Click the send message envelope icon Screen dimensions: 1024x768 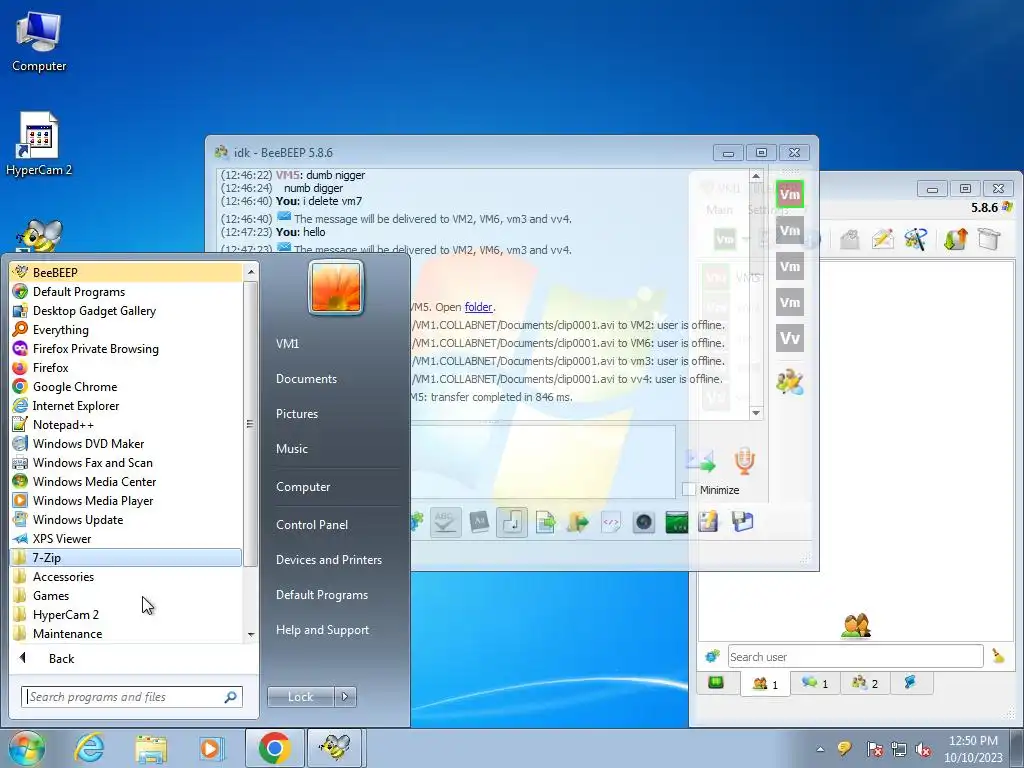pyautogui.click(x=700, y=461)
